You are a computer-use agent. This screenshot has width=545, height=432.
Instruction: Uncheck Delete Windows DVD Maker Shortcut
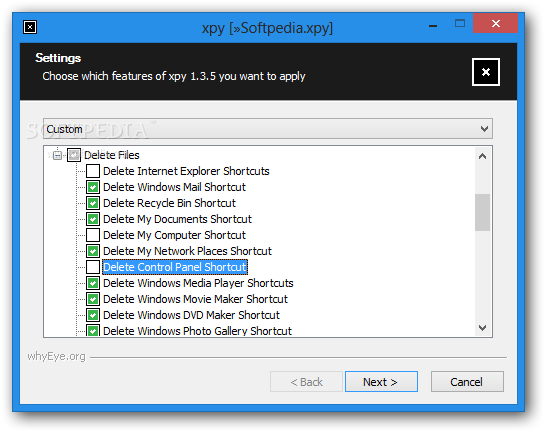point(93,315)
